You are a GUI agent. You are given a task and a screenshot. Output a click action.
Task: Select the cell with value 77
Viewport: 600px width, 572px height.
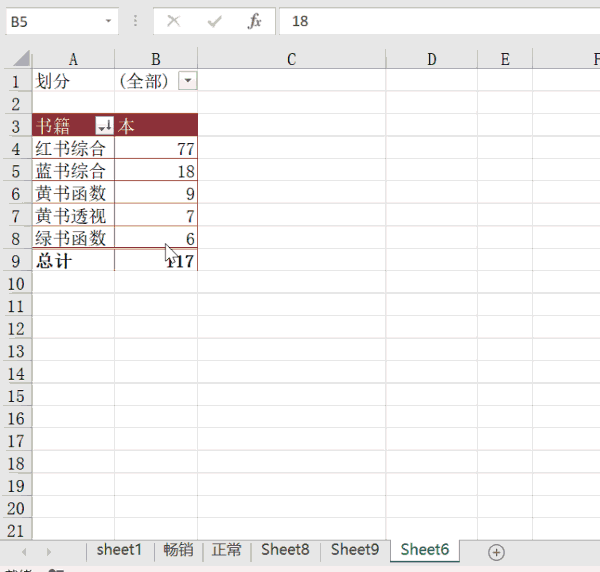tap(156, 148)
